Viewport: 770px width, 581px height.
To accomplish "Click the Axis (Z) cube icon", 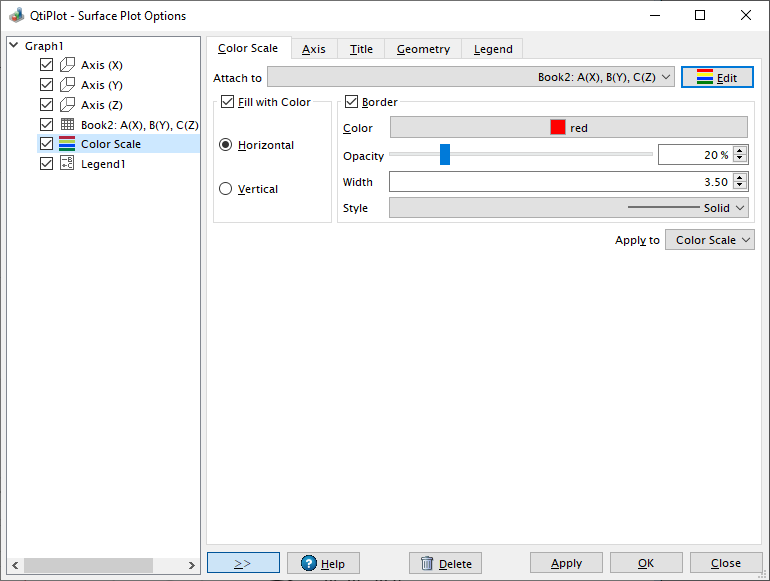I will point(67,105).
